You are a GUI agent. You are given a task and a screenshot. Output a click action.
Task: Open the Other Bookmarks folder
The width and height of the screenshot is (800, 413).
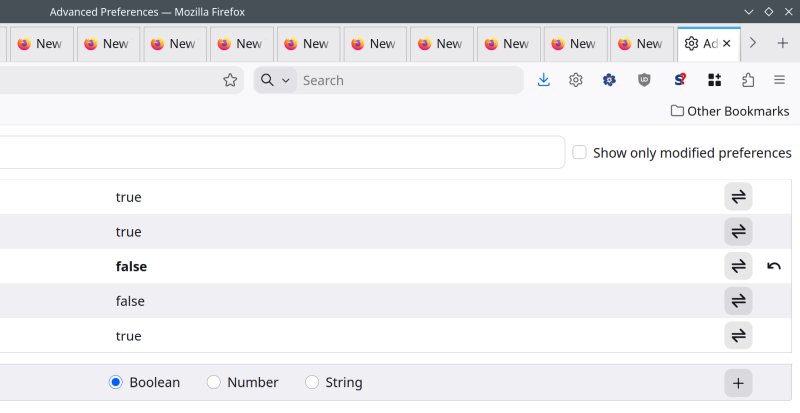[730, 111]
